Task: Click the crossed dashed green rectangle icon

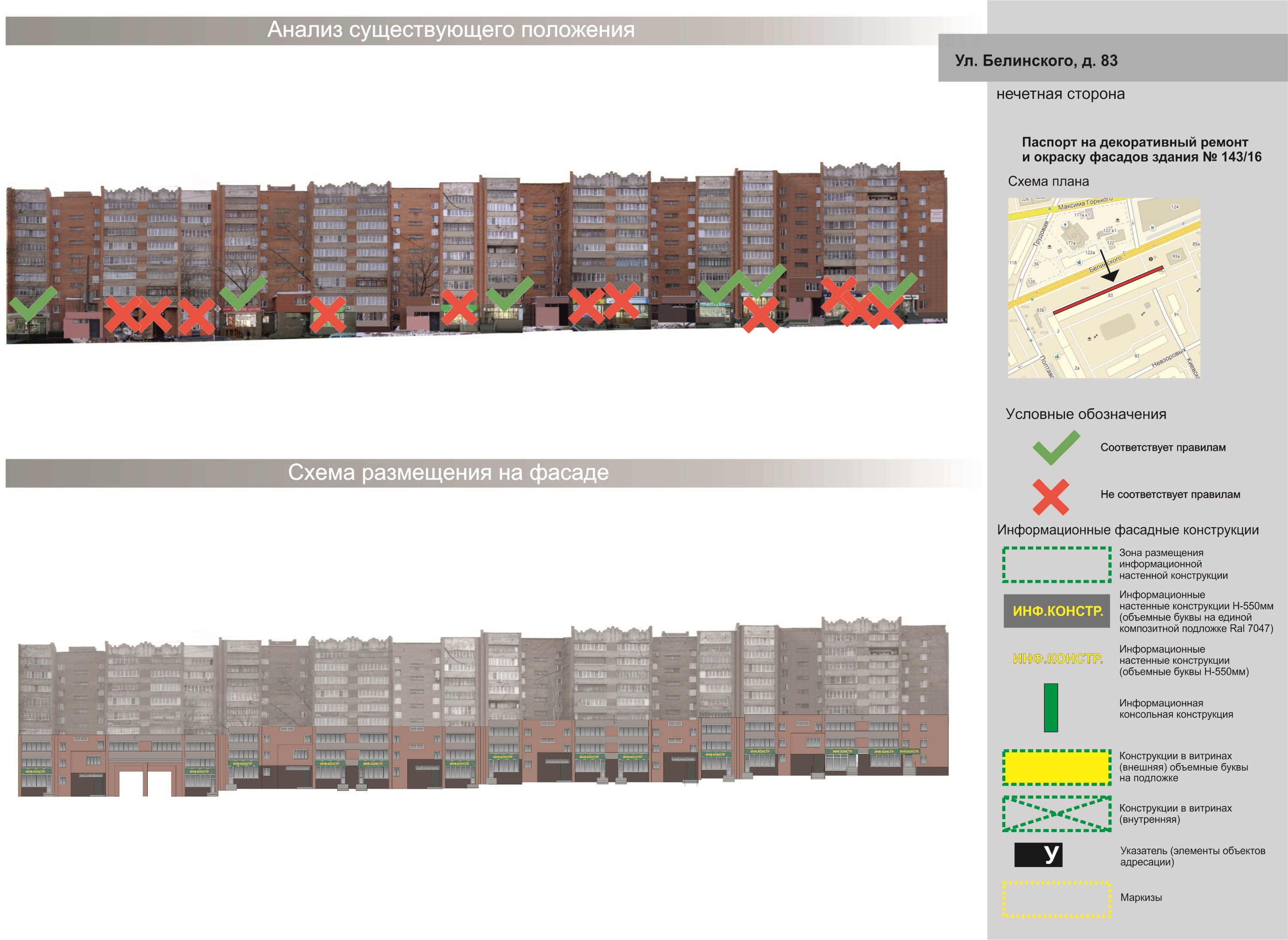Action: 1056,814
